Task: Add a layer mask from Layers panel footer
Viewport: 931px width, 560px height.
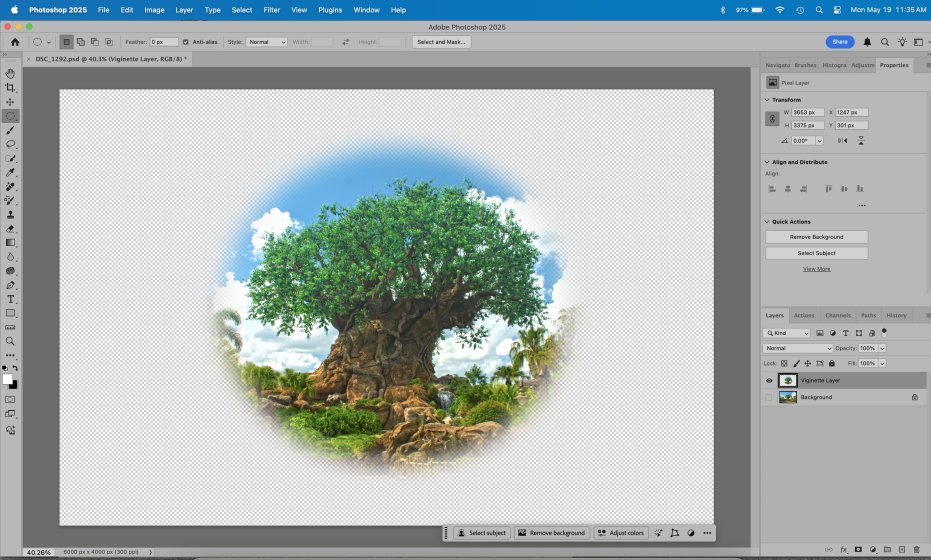Action: coord(858,550)
